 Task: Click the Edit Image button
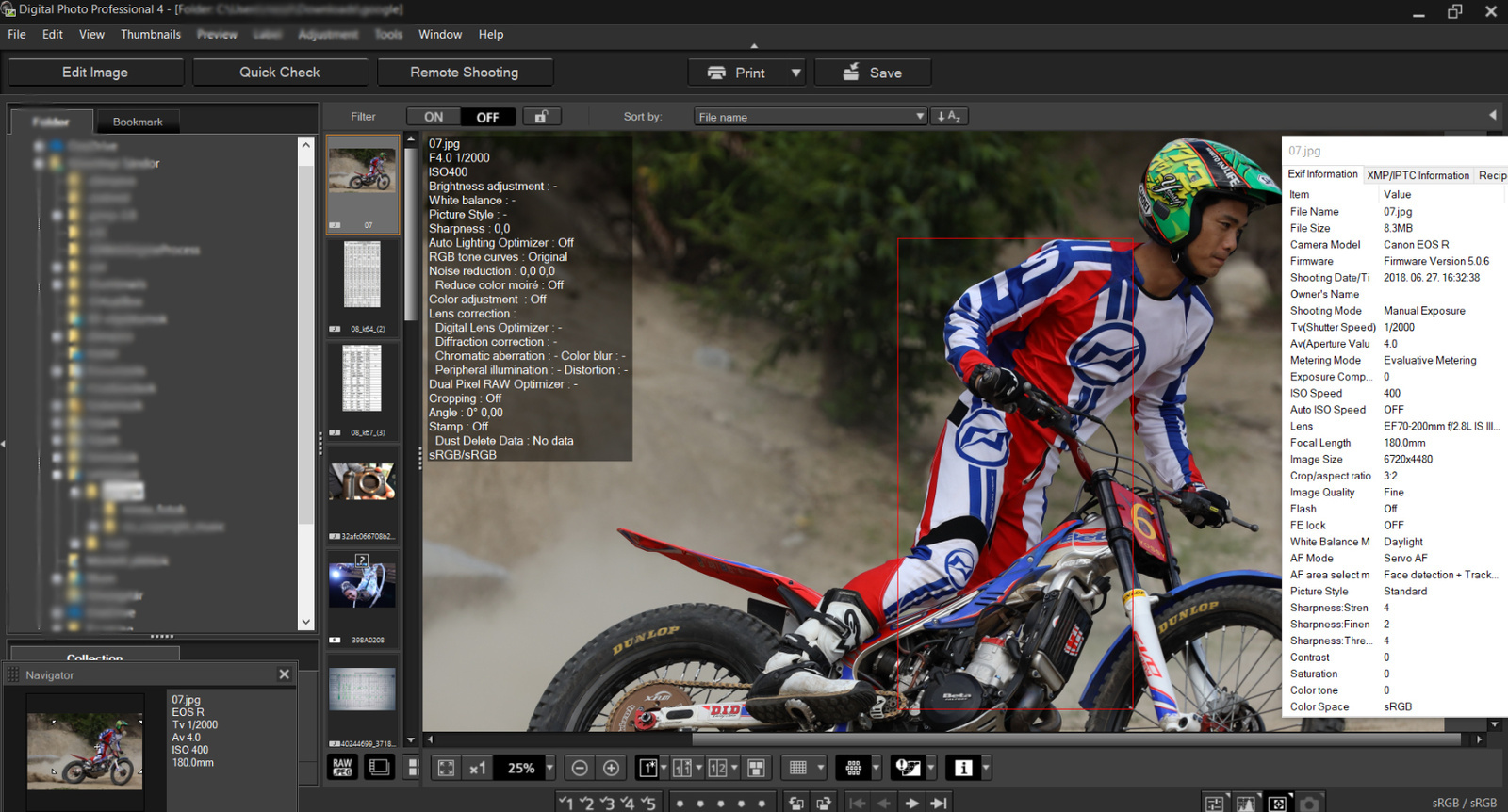click(95, 73)
